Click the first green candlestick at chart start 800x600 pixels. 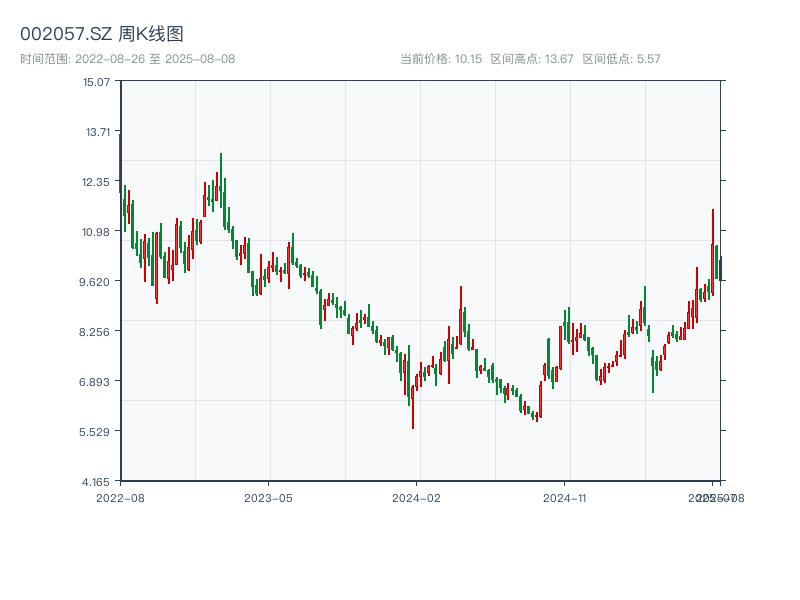click(120, 163)
